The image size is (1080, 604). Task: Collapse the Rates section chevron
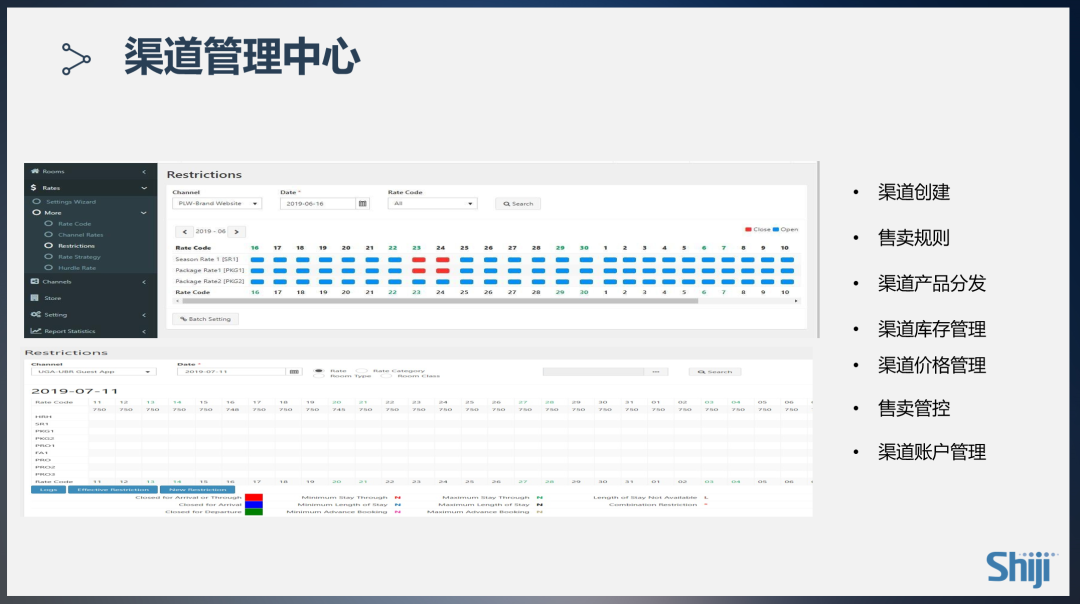[144, 188]
